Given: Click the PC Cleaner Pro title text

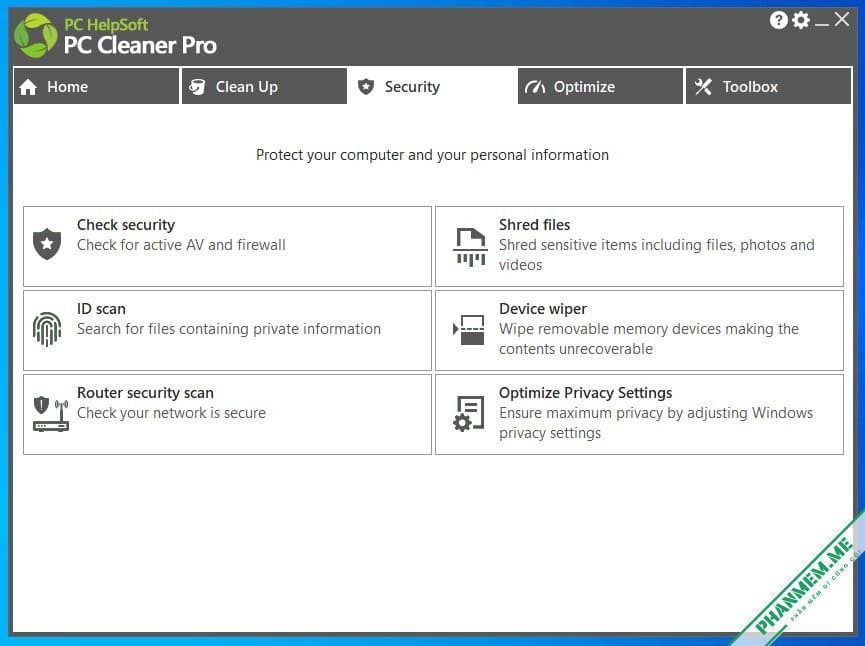Looking at the screenshot, I should click(140, 45).
